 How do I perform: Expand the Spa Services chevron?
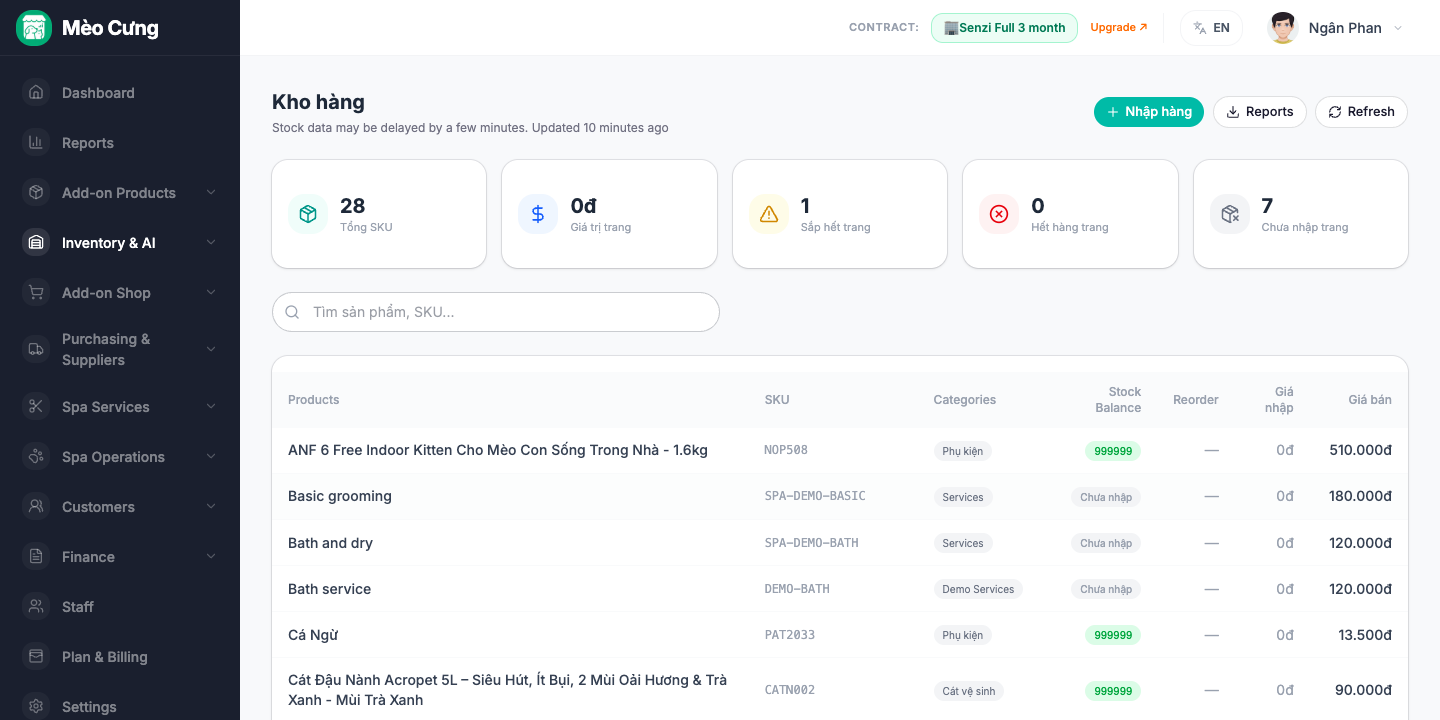click(x=211, y=406)
